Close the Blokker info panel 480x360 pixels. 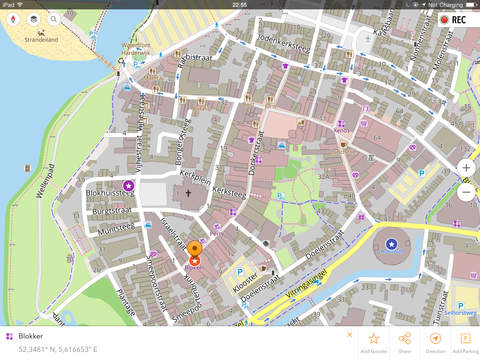tap(349, 335)
